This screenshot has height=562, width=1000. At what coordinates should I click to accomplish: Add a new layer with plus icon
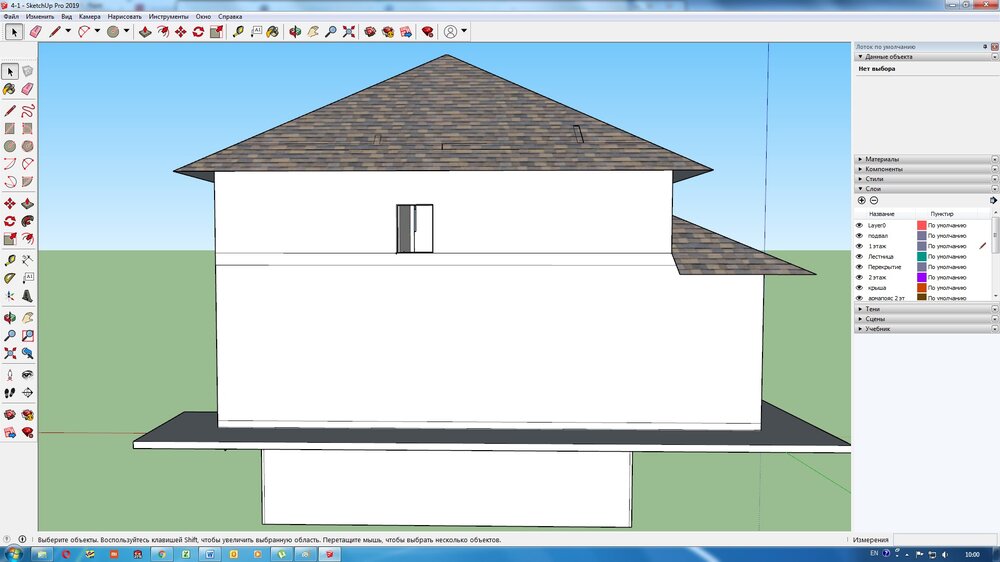point(861,200)
